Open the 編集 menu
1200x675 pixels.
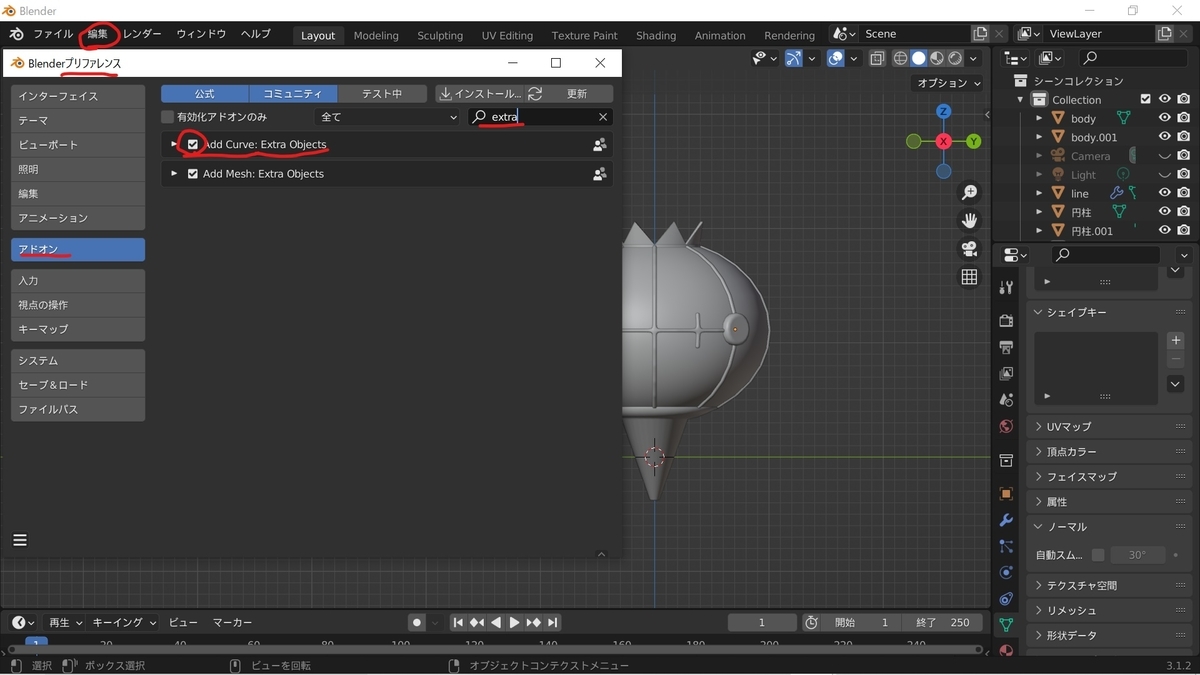(x=97, y=34)
